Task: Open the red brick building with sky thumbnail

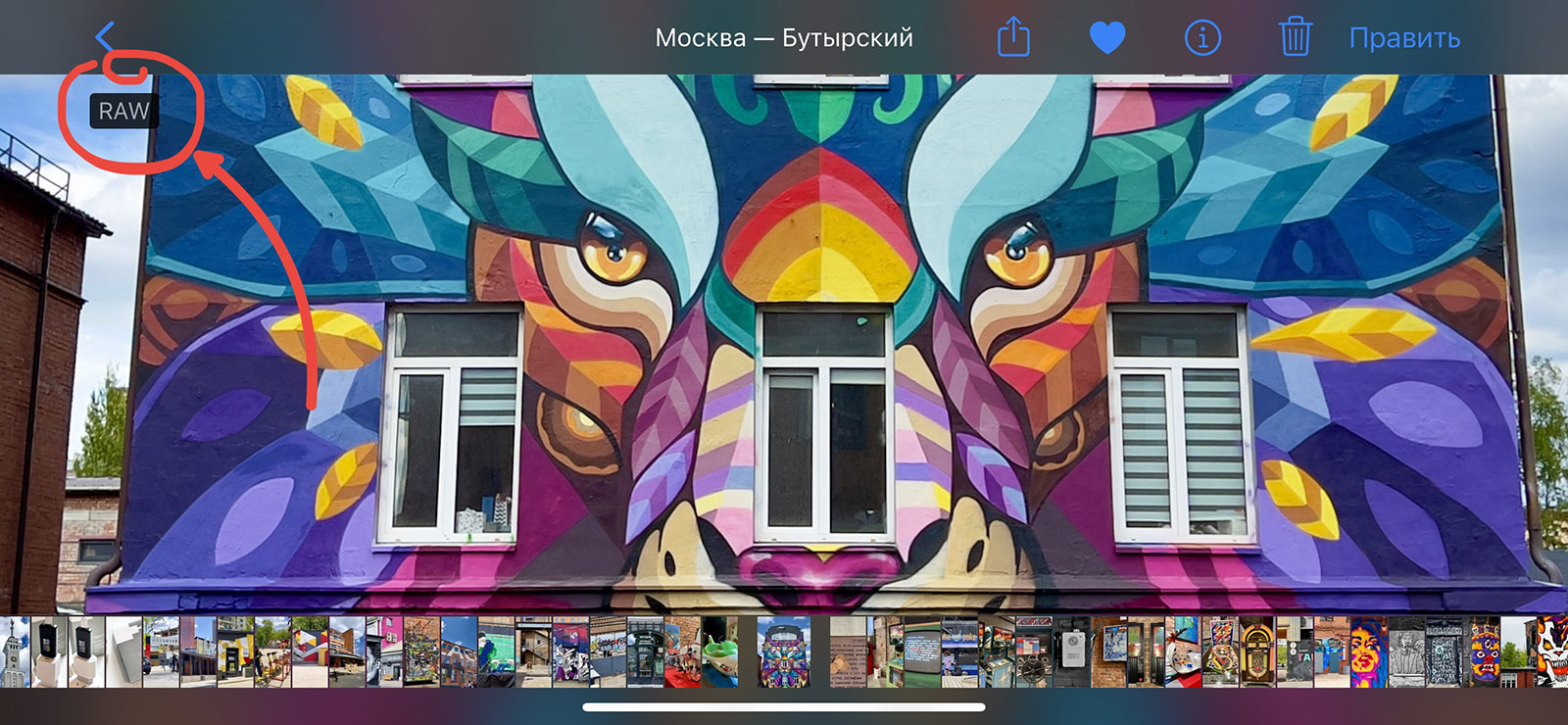Action: click(x=460, y=652)
